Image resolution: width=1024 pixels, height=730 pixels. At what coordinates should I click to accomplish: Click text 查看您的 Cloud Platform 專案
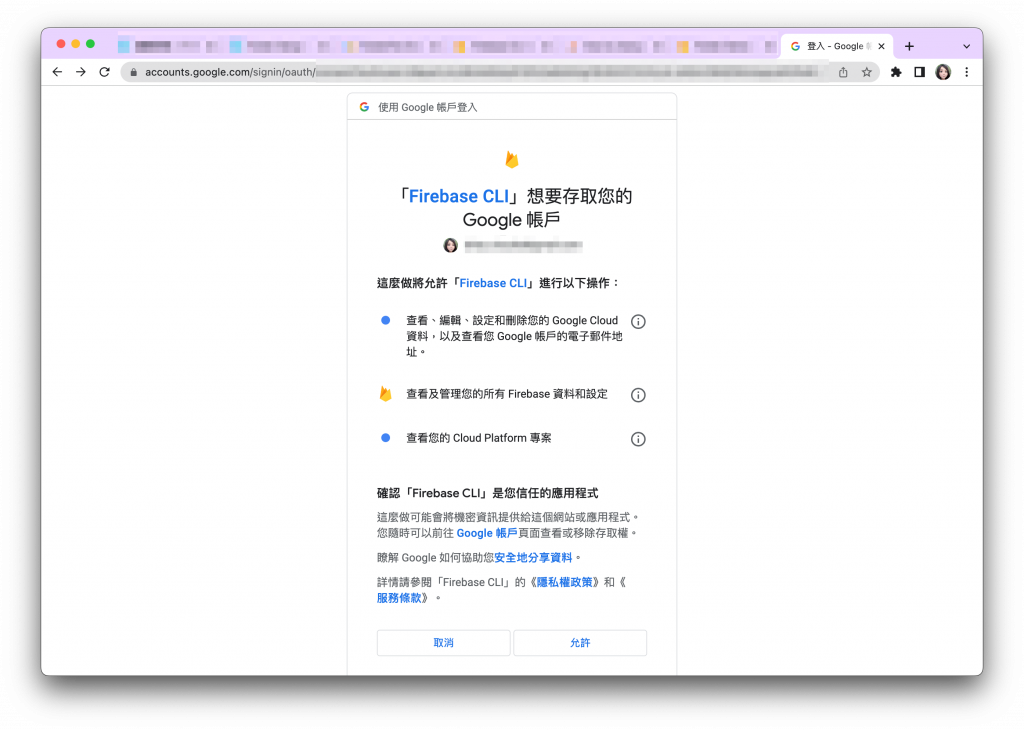coord(479,438)
